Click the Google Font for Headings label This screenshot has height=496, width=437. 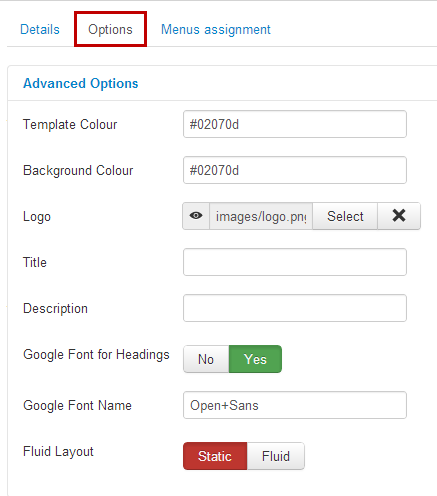coord(96,354)
